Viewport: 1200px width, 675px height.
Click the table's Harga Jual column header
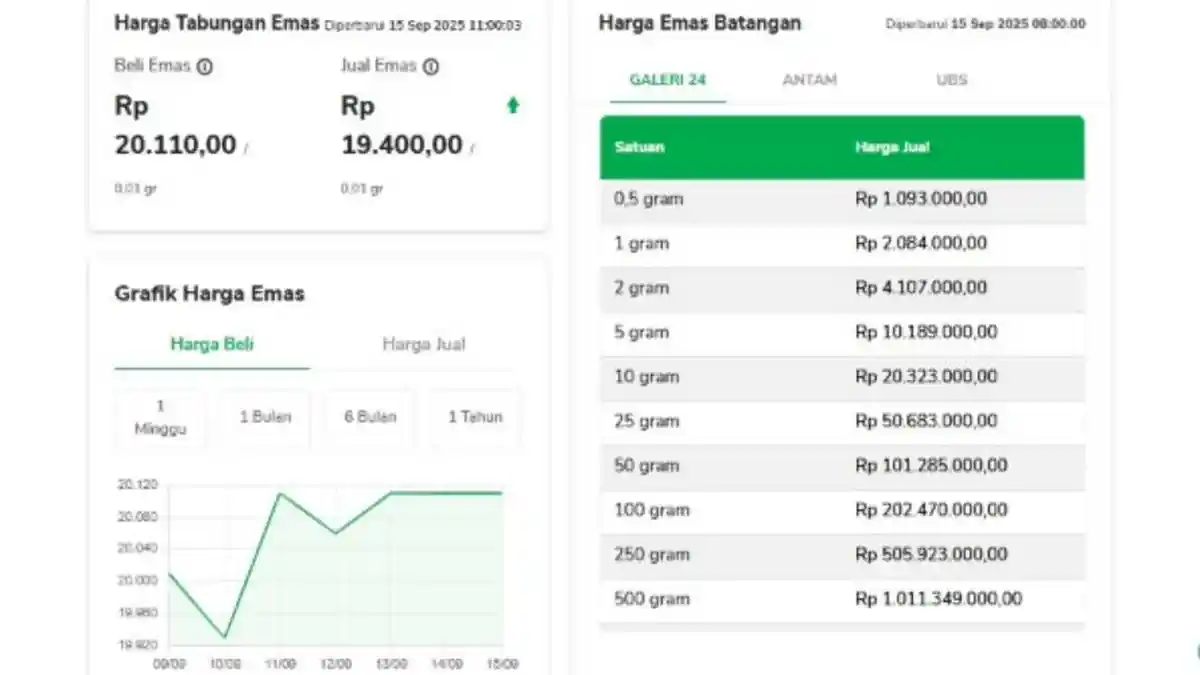[x=892, y=147]
